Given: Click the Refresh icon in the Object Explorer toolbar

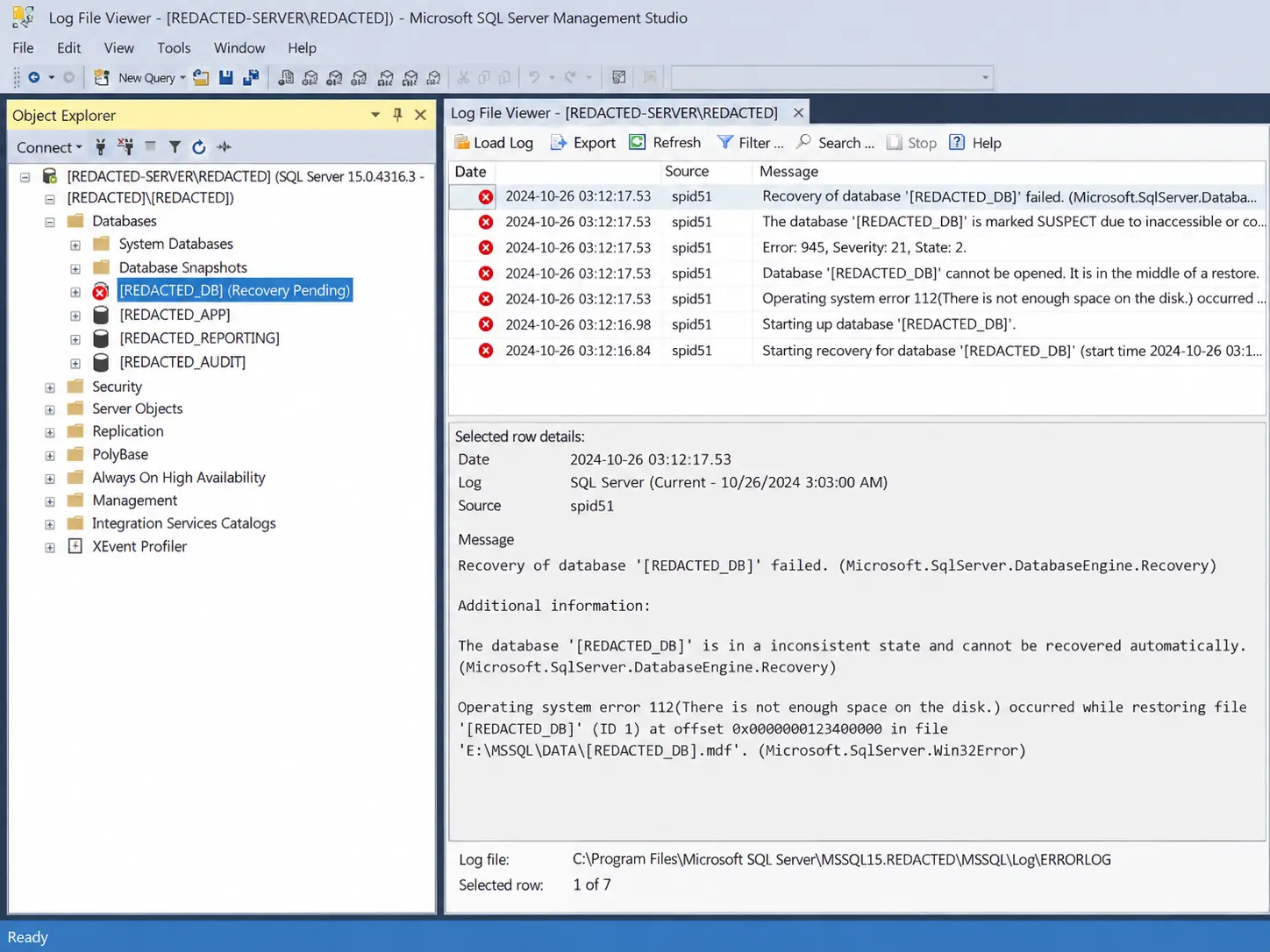Looking at the screenshot, I should [199, 146].
